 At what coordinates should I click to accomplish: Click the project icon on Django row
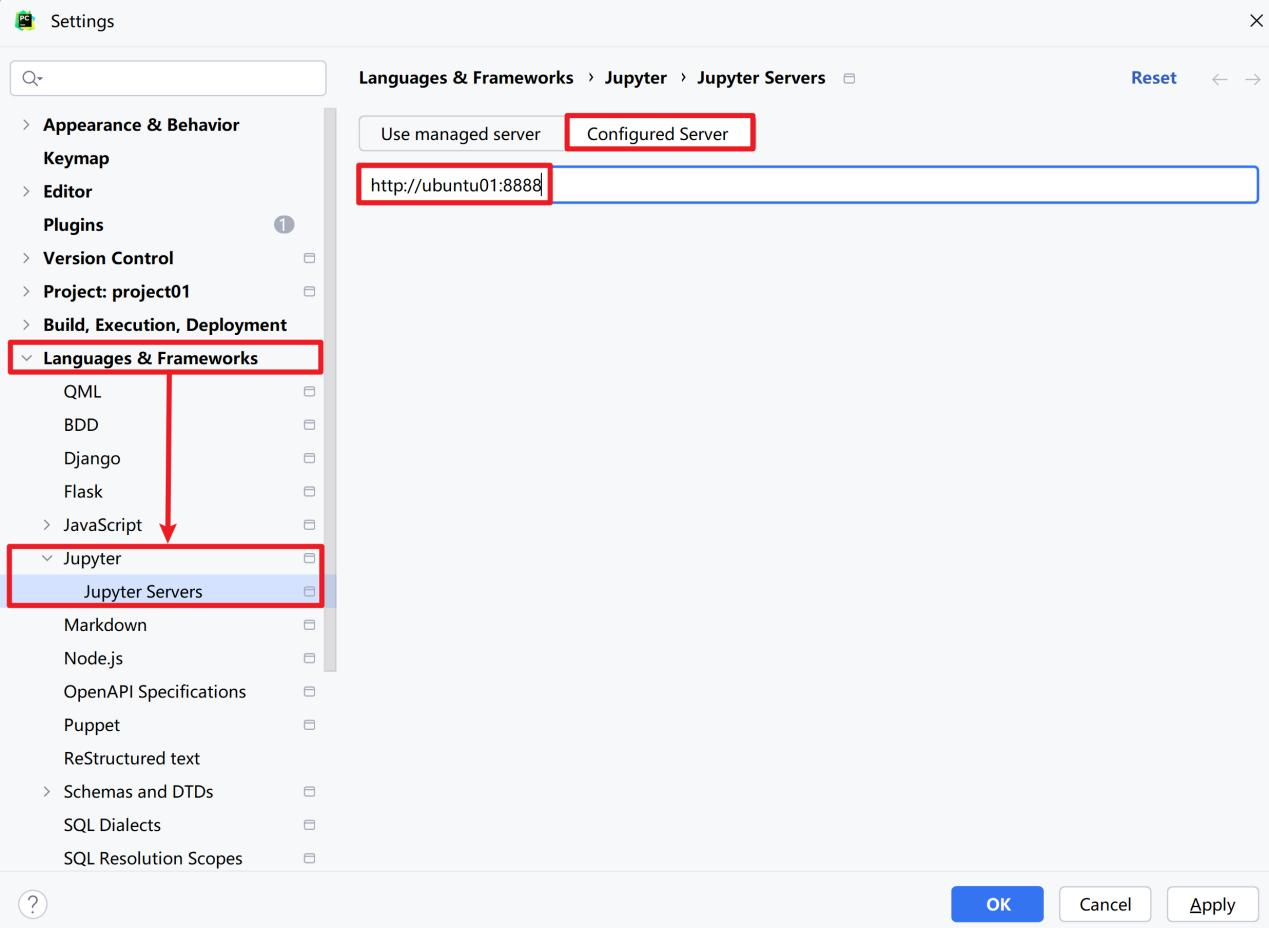tap(309, 458)
